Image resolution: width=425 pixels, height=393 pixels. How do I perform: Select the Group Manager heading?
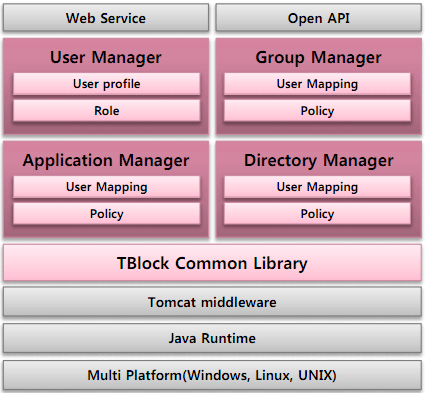[x=318, y=57]
